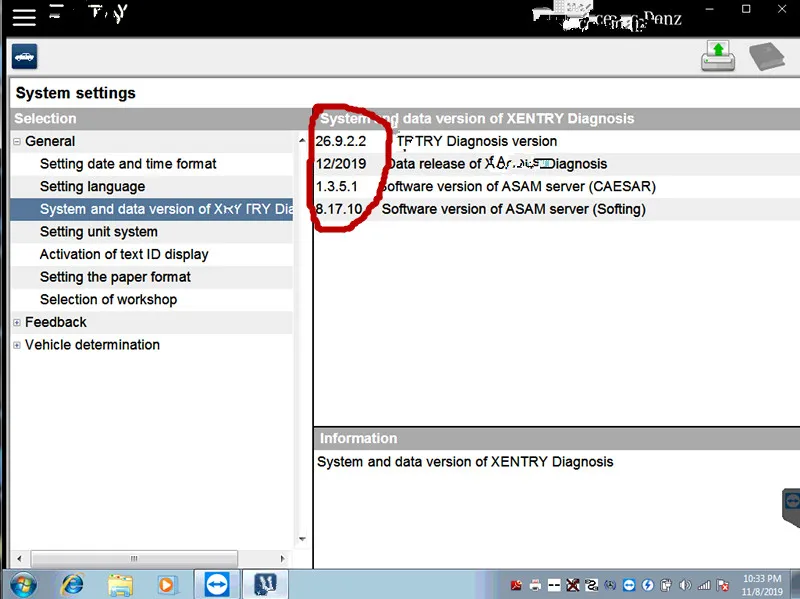The image size is (800, 599).
Task: Select Activation of text ID display
Action: point(124,254)
